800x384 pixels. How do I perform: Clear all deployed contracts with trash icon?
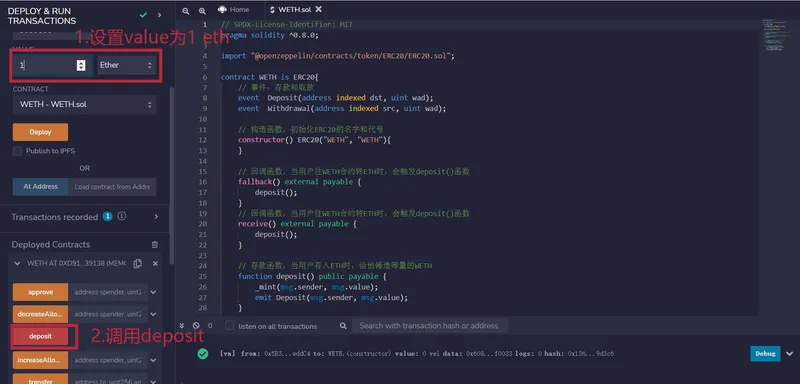click(x=155, y=245)
